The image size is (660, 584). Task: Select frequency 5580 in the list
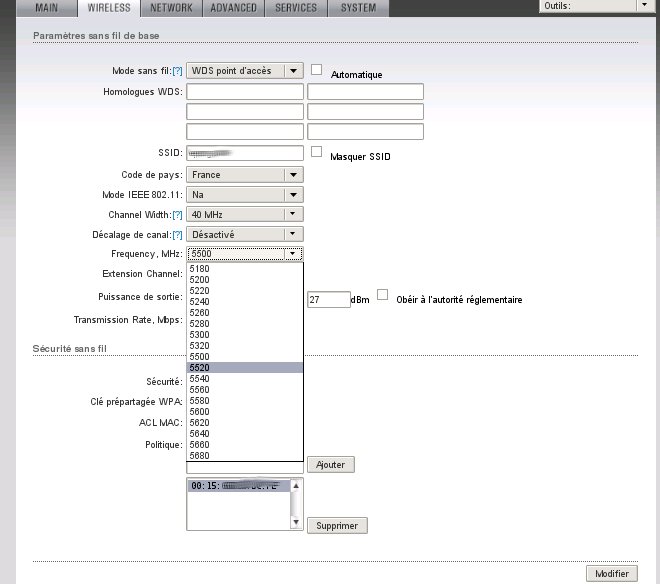tap(245, 400)
